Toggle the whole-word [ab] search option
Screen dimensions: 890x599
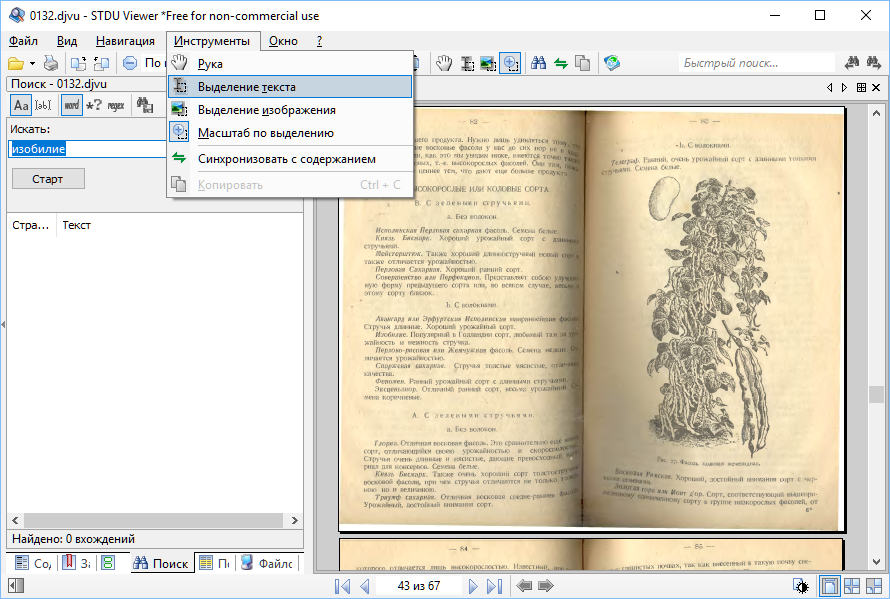tap(43, 105)
